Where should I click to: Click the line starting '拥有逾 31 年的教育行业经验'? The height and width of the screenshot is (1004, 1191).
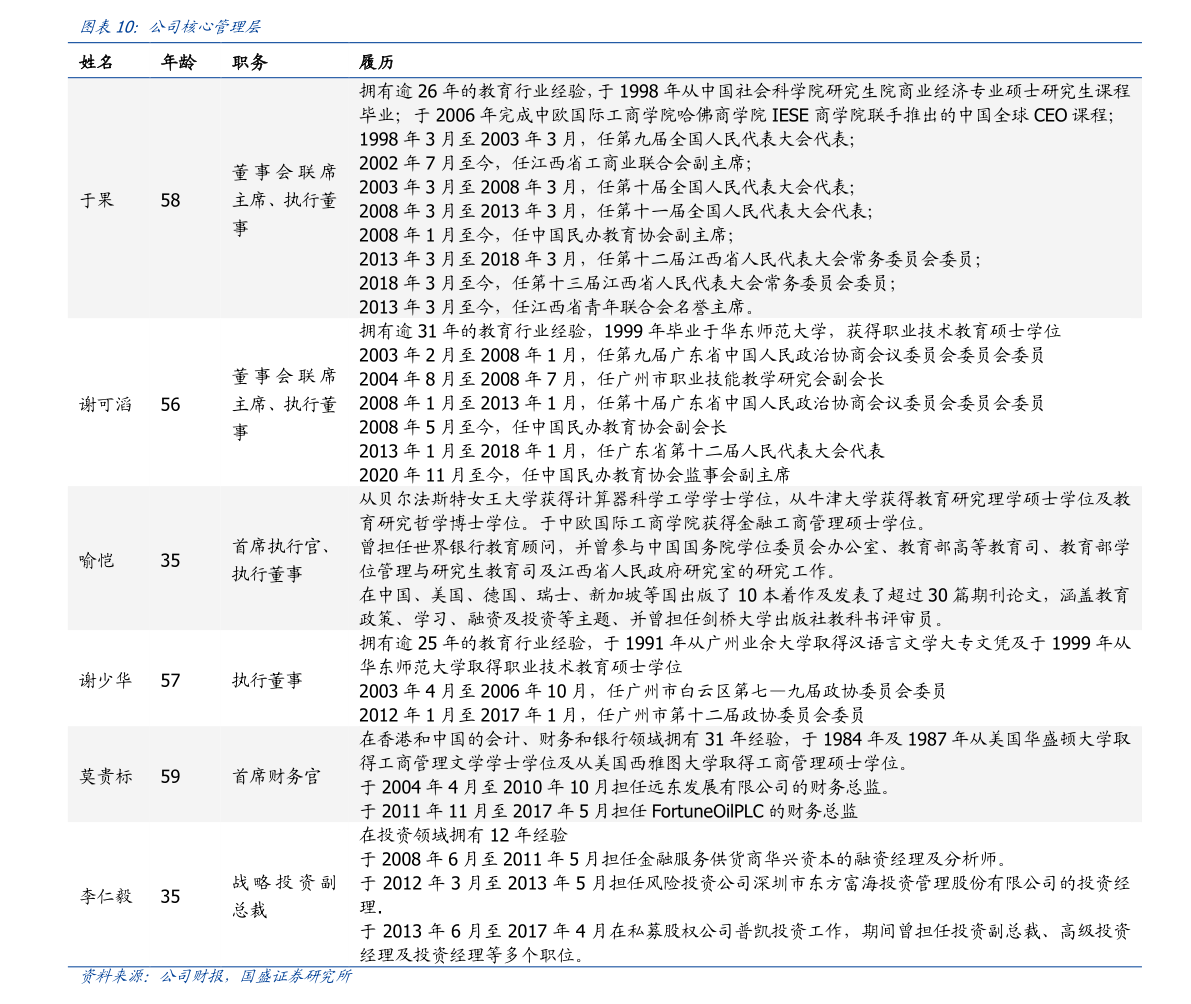710,331
